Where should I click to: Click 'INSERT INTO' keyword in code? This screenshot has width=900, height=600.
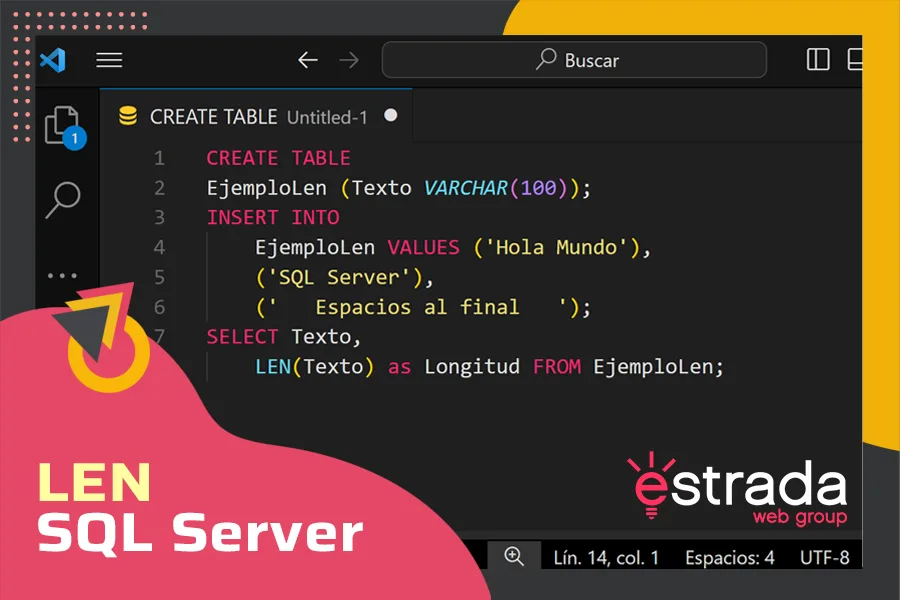[273, 218]
